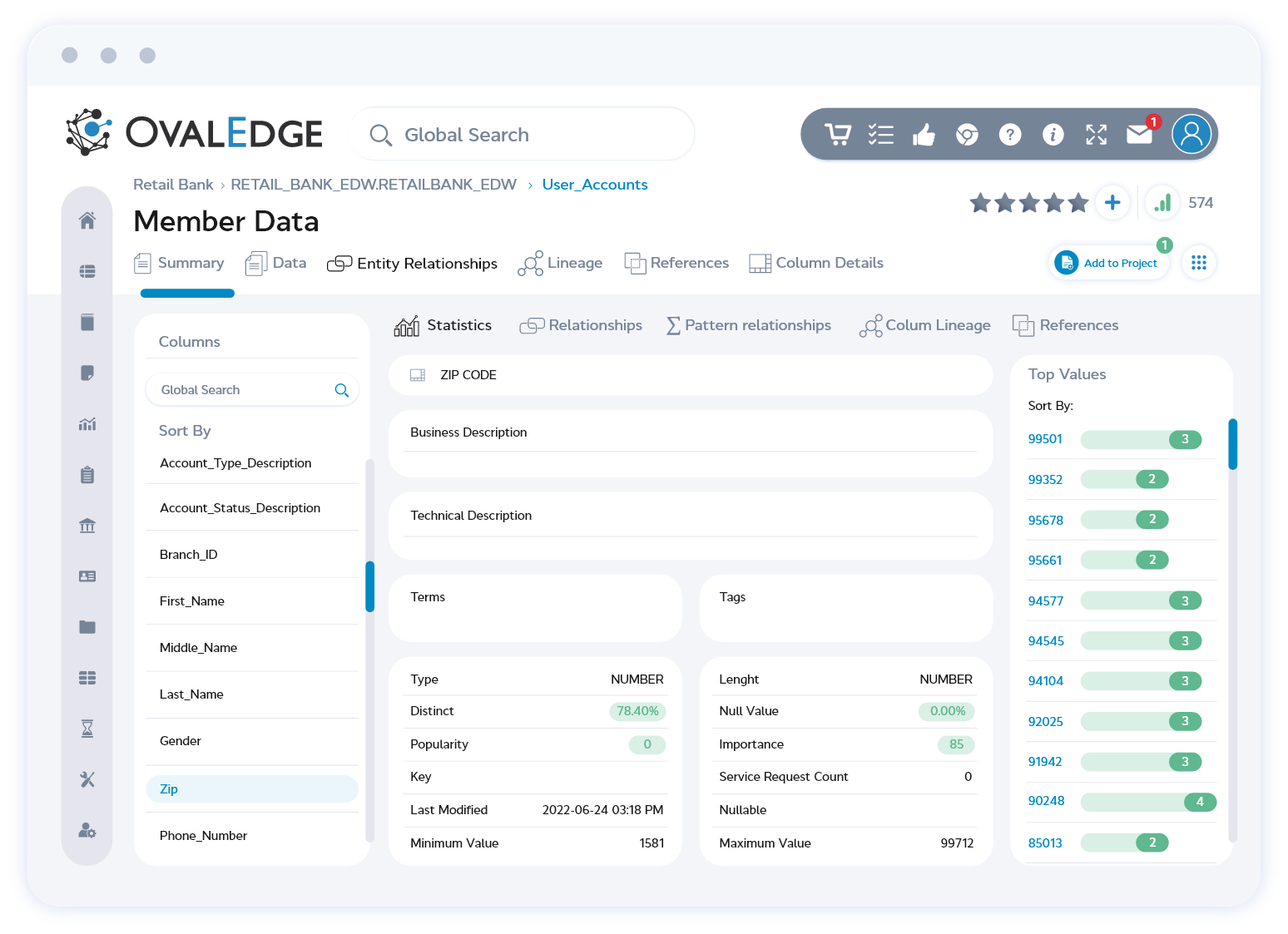Click the user profile avatar

[1191, 134]
